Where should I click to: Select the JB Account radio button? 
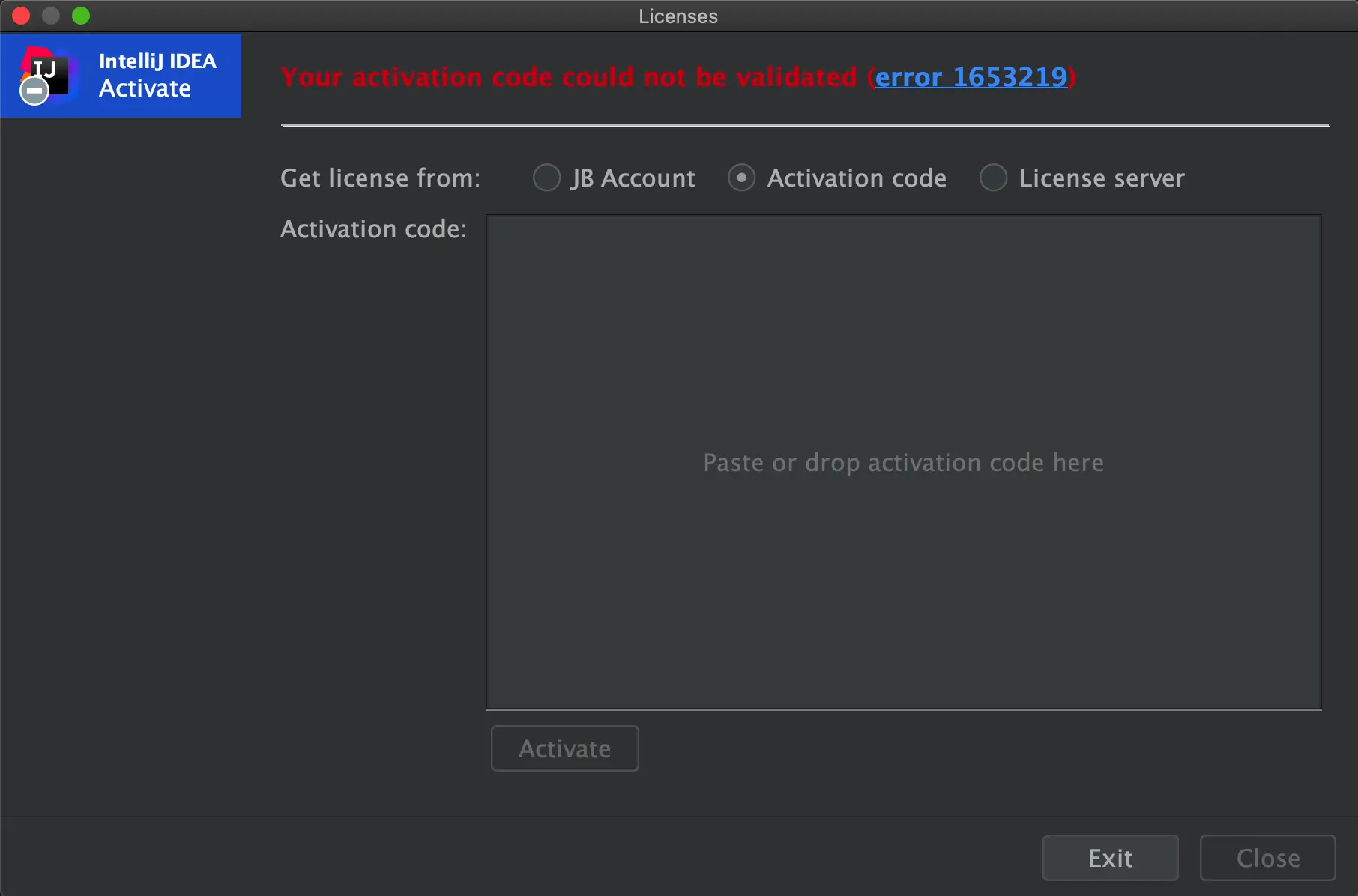coord(547,178)
